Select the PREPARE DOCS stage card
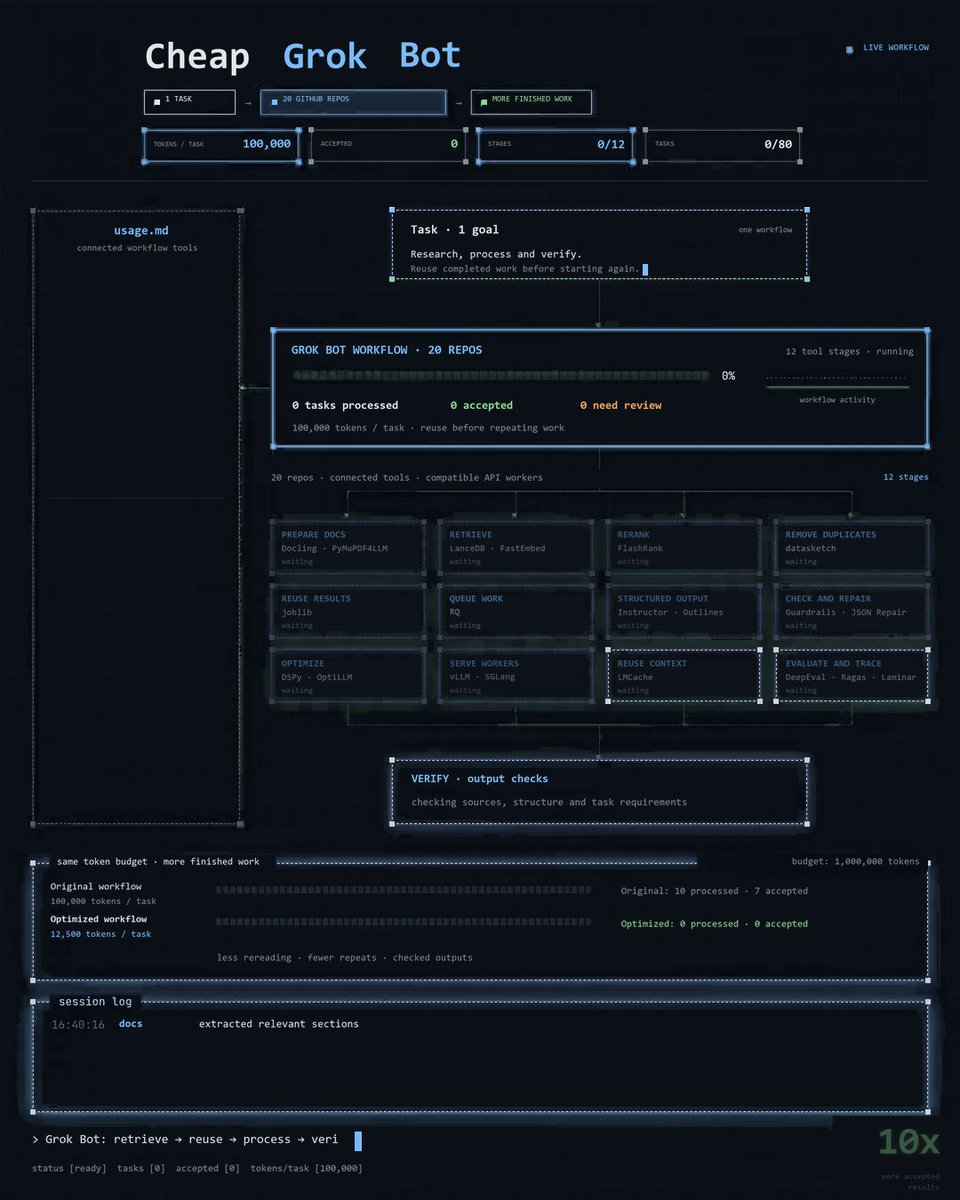 pyautogui.click(x=348, y=546)
